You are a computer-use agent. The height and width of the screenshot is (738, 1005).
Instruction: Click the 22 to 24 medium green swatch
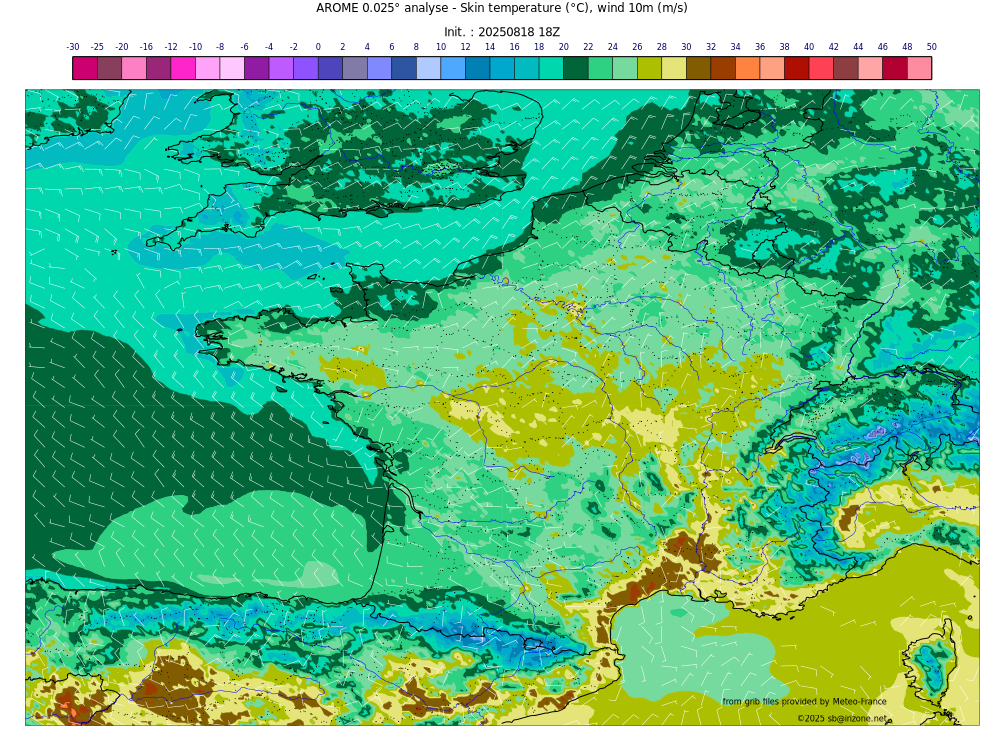(601, 68)
